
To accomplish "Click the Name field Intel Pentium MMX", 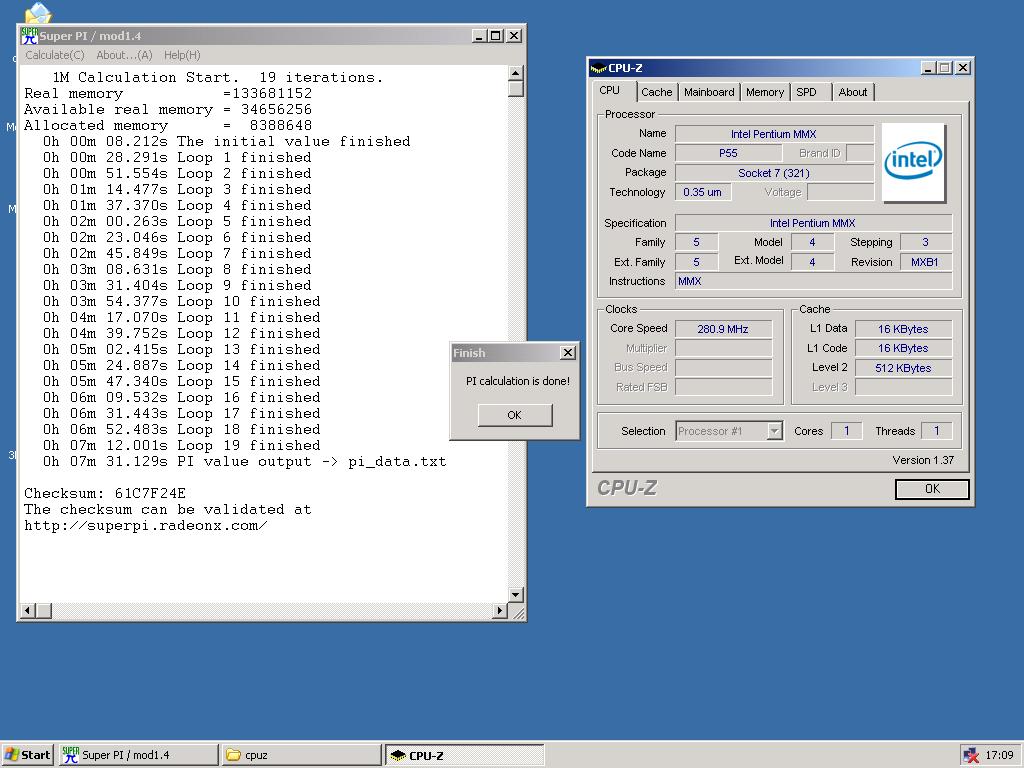I will click(x=774, y=134).
